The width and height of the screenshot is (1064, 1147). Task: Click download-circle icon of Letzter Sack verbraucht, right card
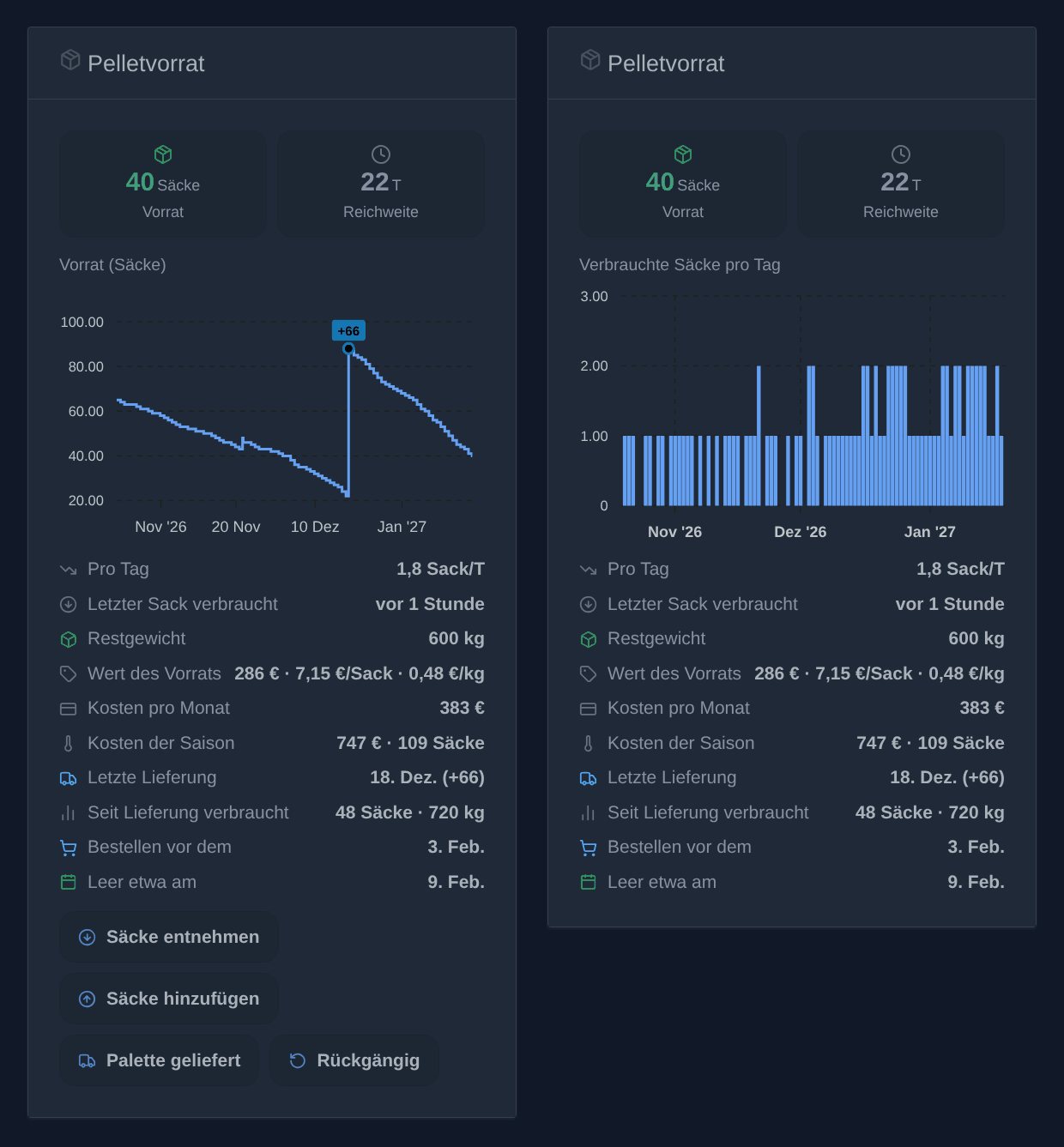(x=589, y=604)
